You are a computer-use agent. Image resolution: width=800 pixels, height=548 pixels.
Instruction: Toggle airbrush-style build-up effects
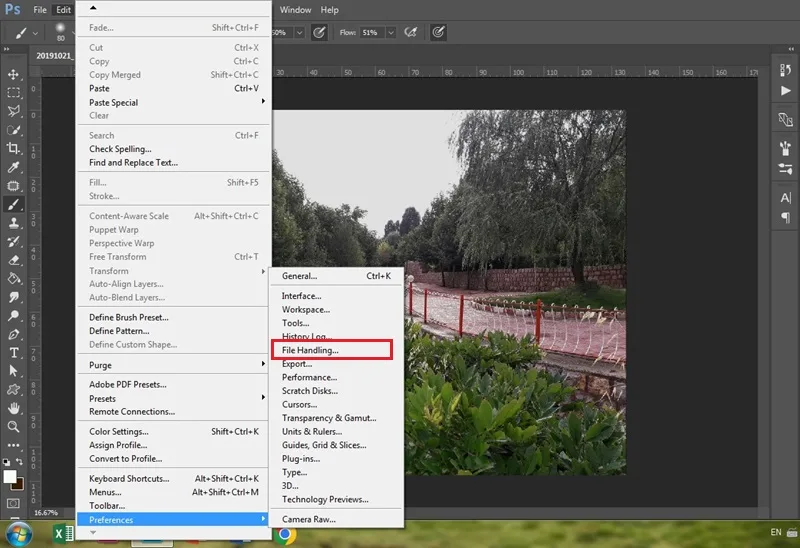point(411,33)
